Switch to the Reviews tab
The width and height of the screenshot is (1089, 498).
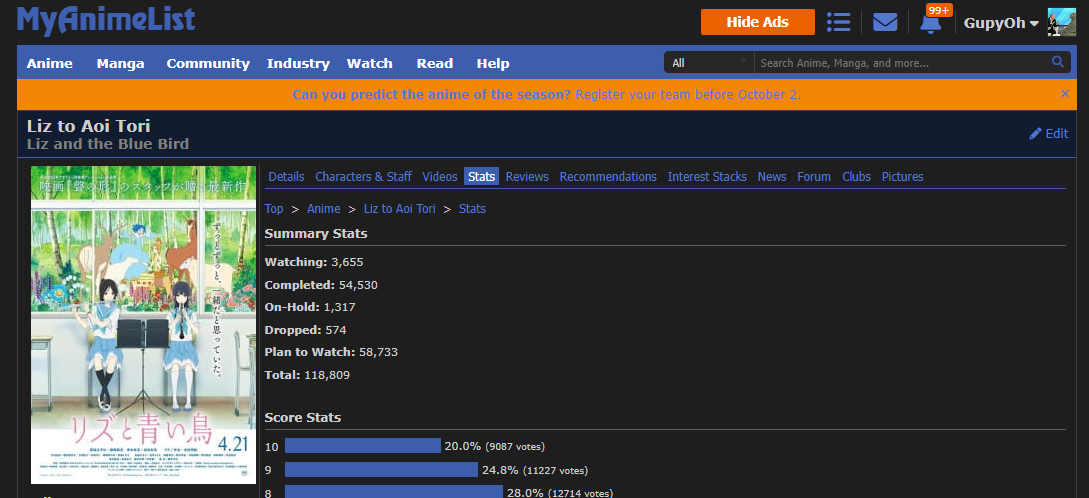[x=527, y=176]
